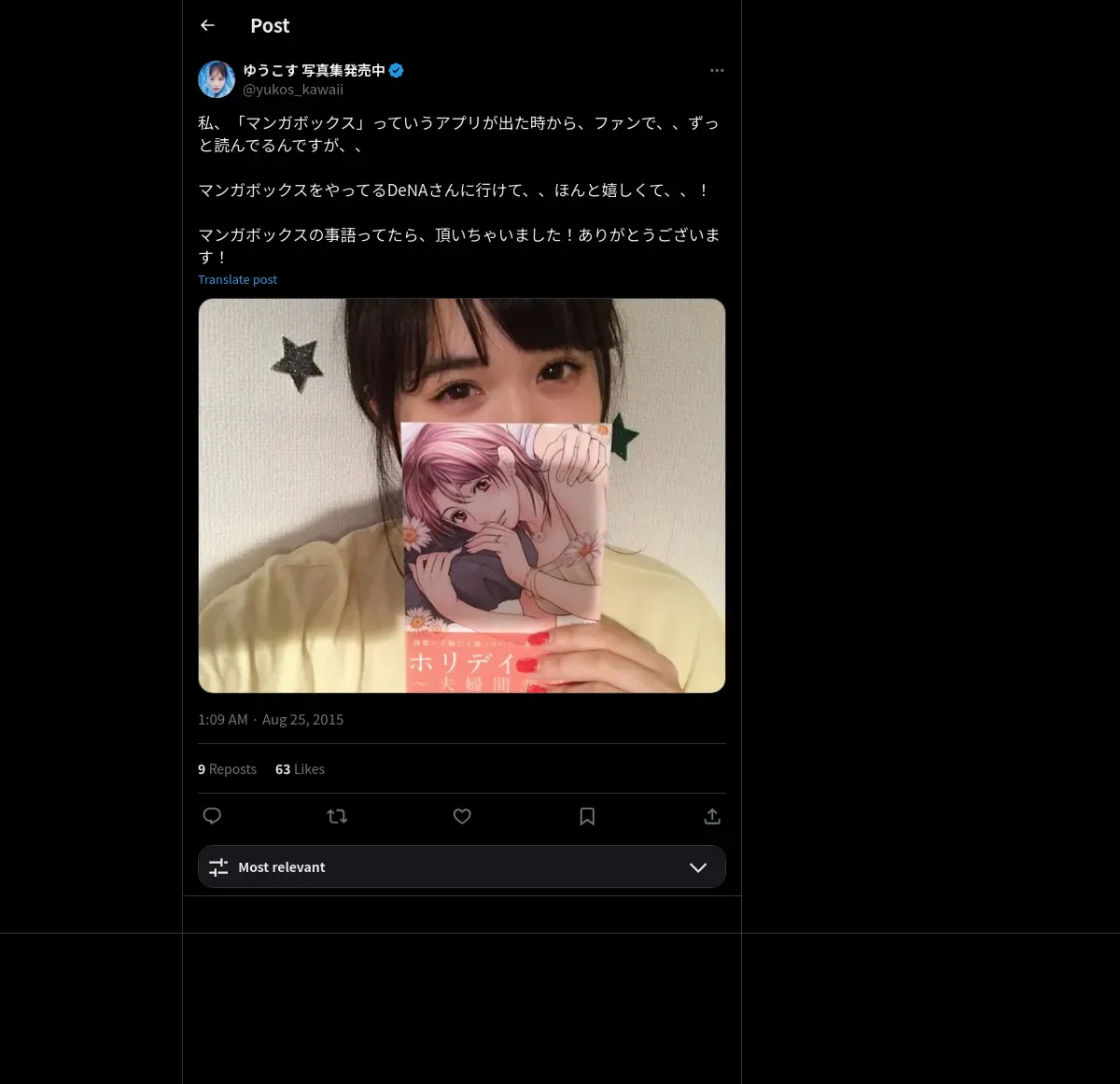The height and width of the screenshot is (1084, 1120).
Task: Repost this post with the retweet icon
Action: (337, 816)
